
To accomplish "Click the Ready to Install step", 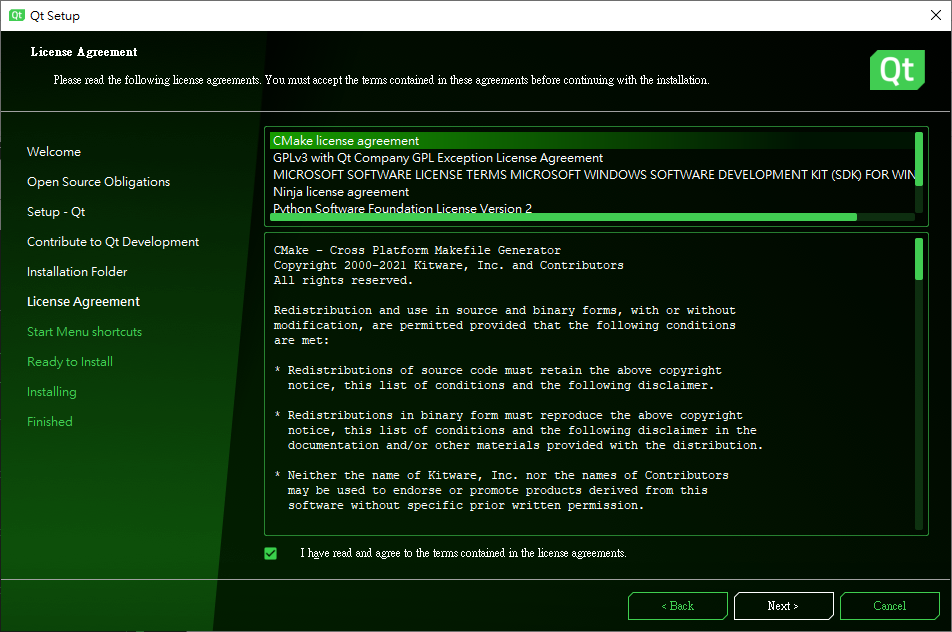I will tap(70, 362).
